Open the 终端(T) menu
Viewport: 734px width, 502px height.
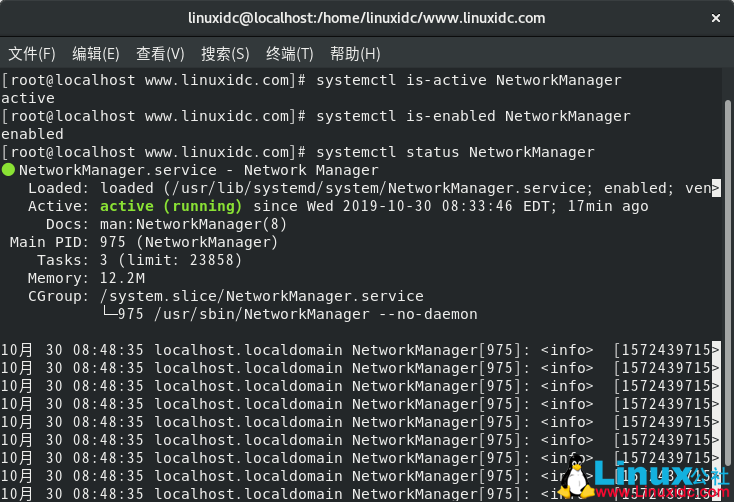[290, 53]
